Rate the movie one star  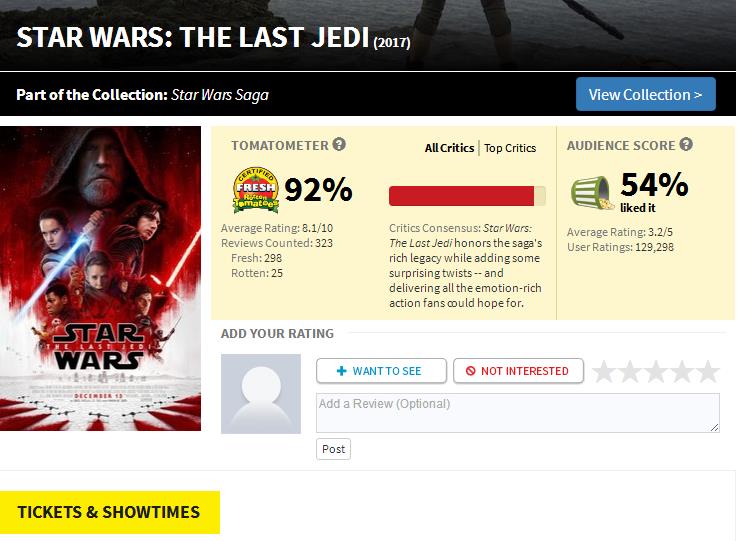coord(604,371)
